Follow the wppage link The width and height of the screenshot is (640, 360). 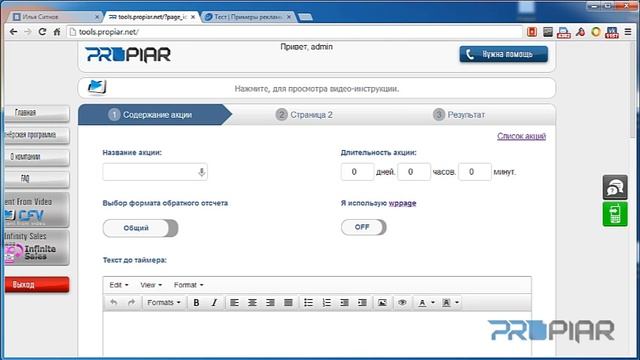click(402, 203)
